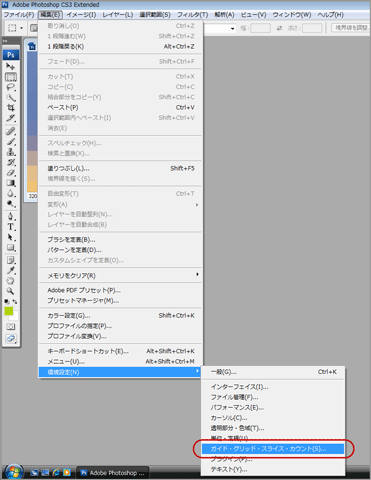Choose 1段階戻る(K) from Edit menu
The image size is (371, 480).
pyautogui.click(x=120, y=46)
